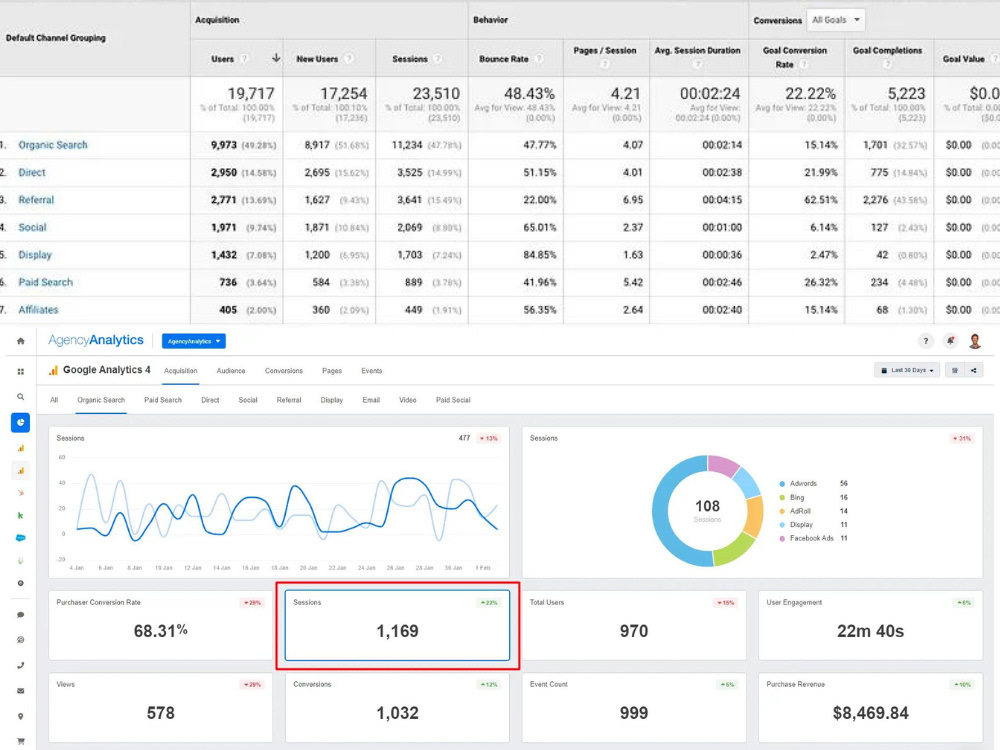Click the Adwords legend color dot
Image resolution: width=1000 pixels, height=750 pixels.
783,483
